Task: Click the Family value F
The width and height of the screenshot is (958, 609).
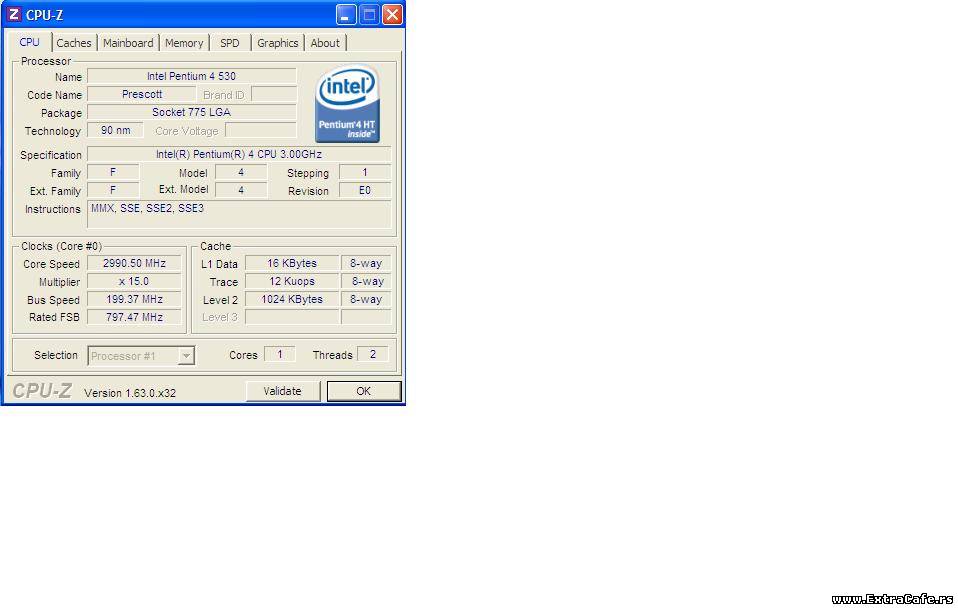Action: point(113,172)
